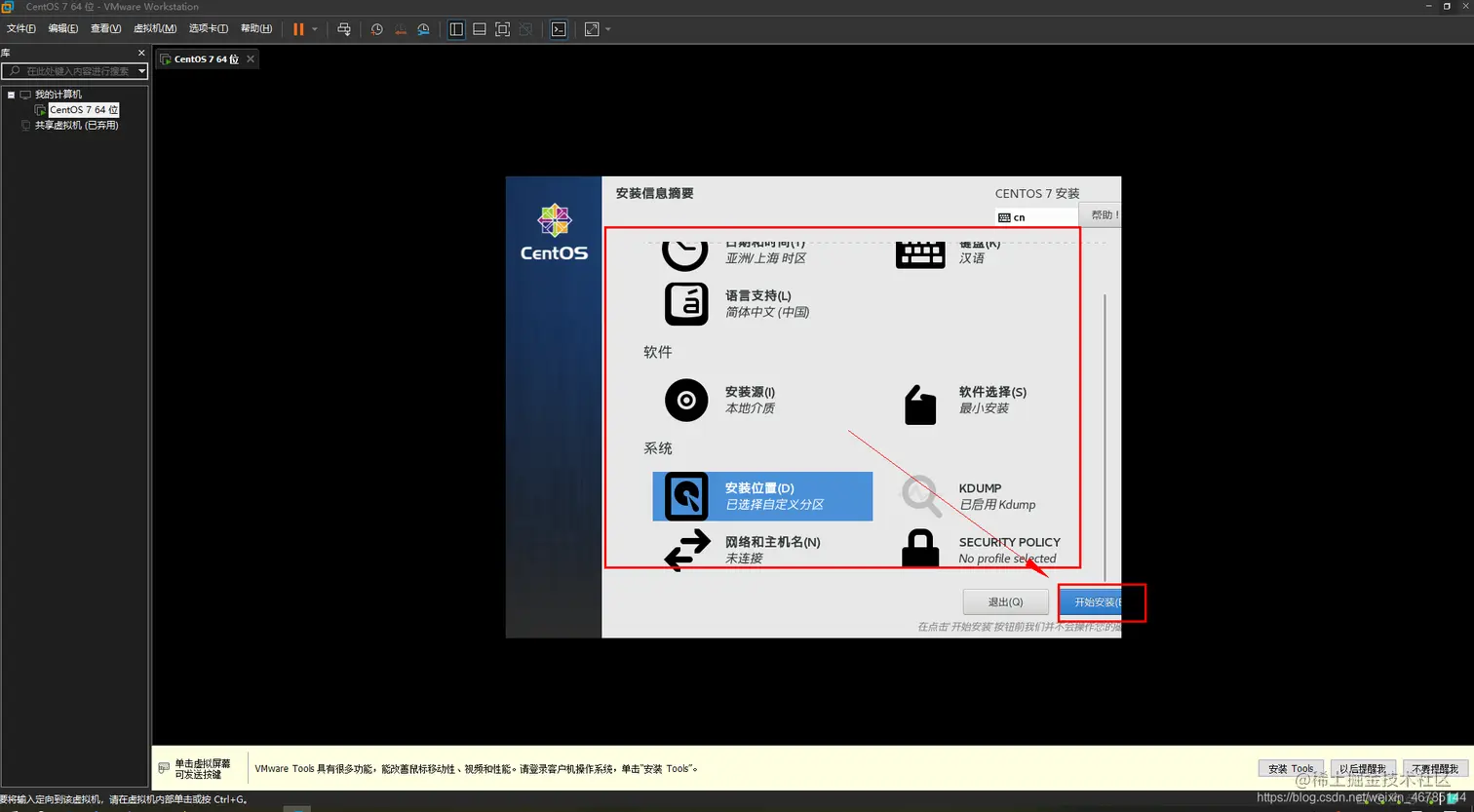This screenshot has width=1474, height=812.
Task: Revert to snapshot using the orange arrow icon
Action: click(400, 29)
